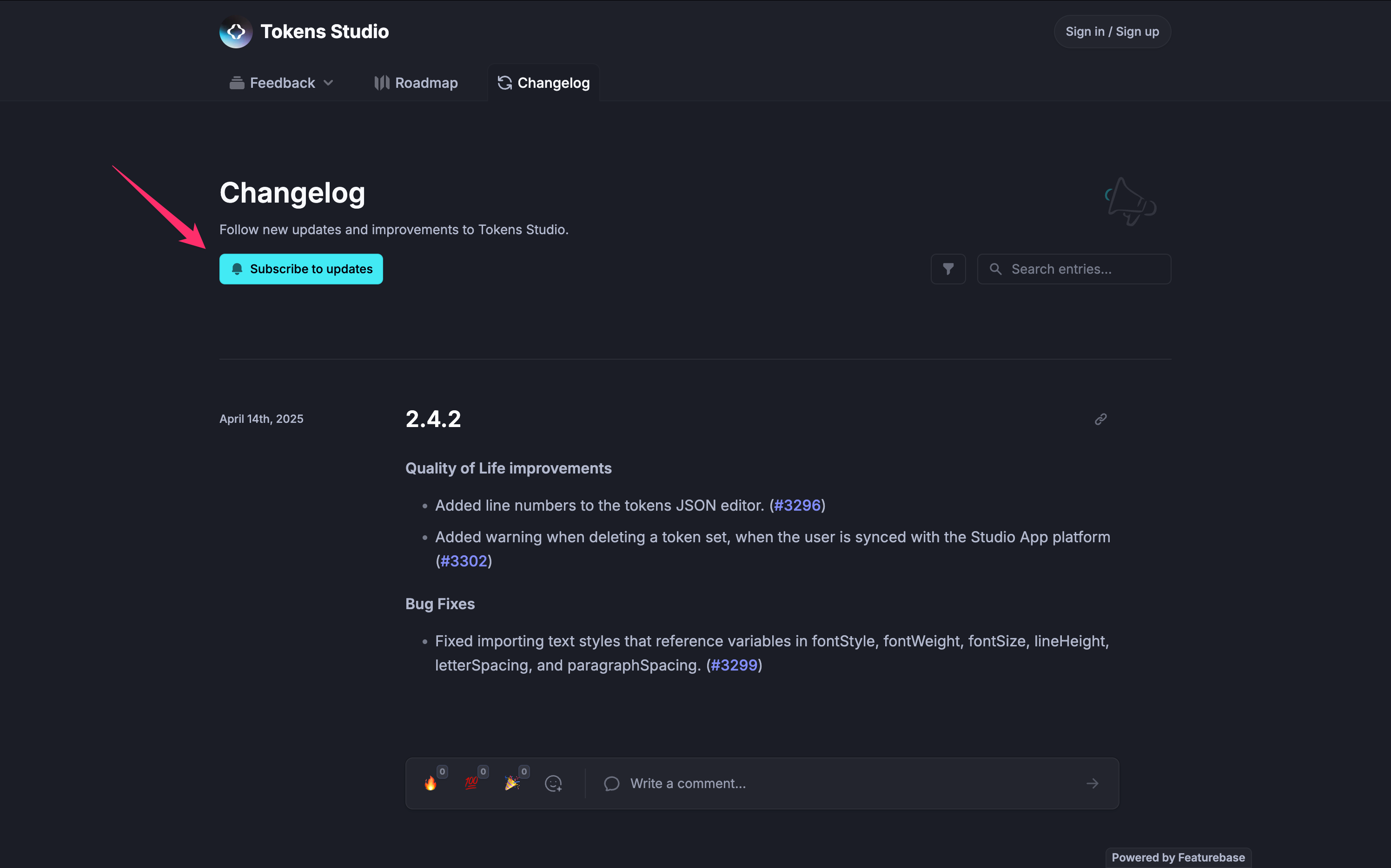The height and width of the screenshot is (868, 1391).
Task: Open issue link #3296
Action: click(x=797, y=505)
